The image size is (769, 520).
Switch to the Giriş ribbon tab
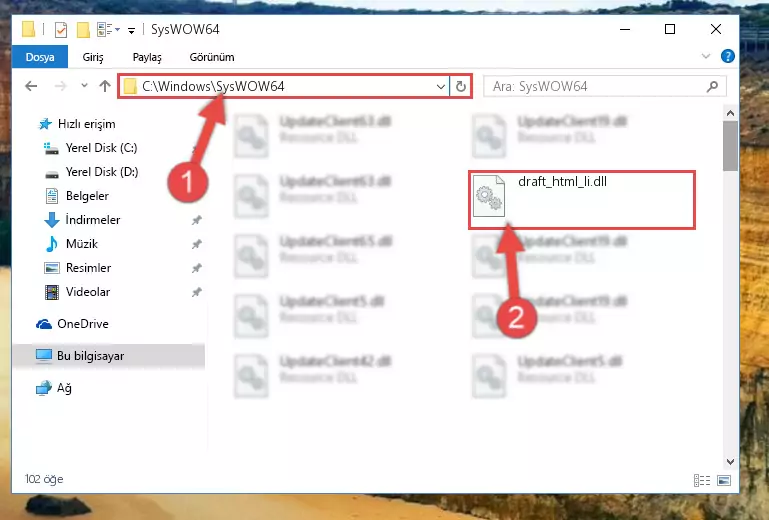[93, 57]
